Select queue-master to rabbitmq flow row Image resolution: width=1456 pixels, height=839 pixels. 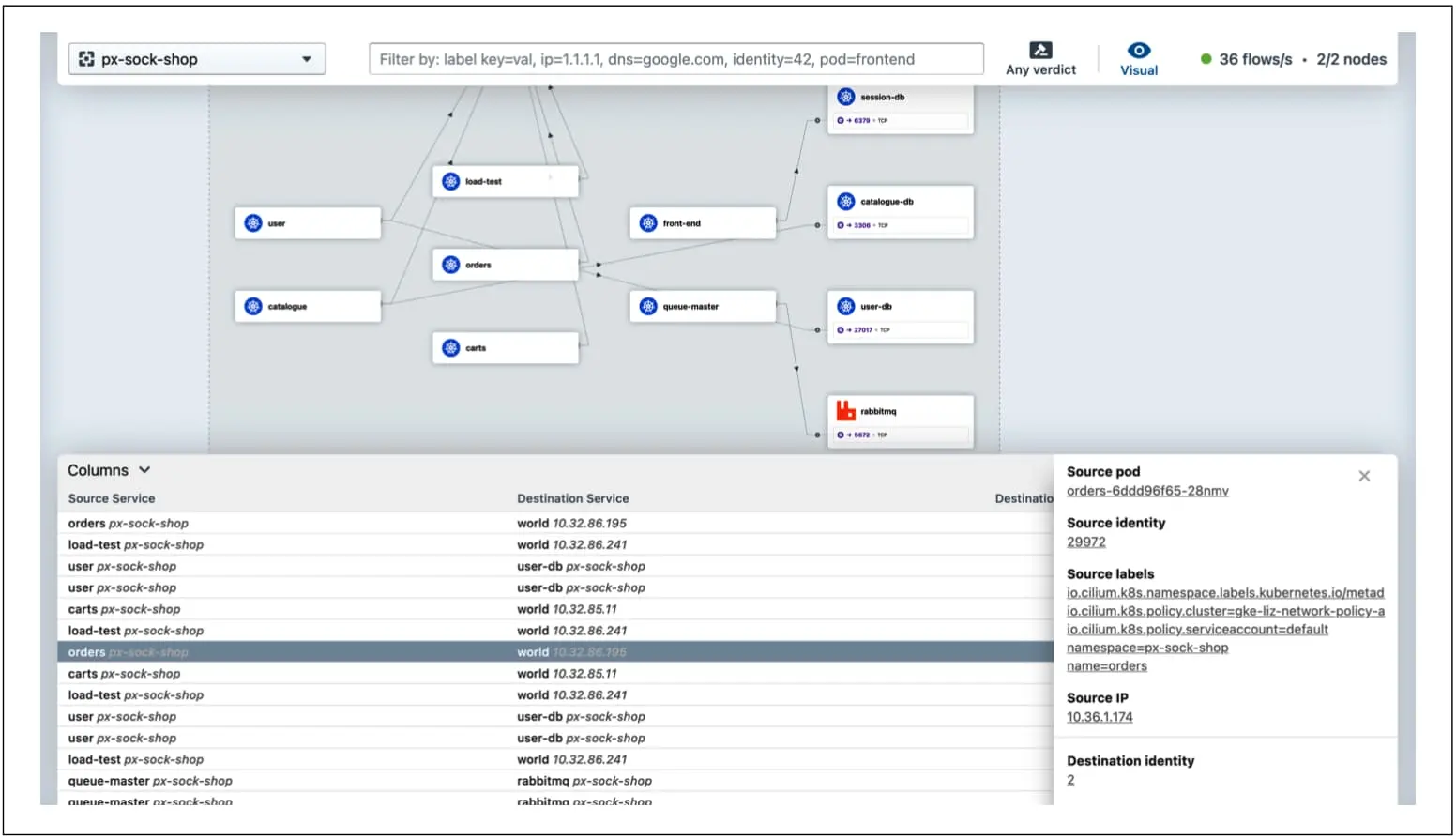[x=555, y=781]
